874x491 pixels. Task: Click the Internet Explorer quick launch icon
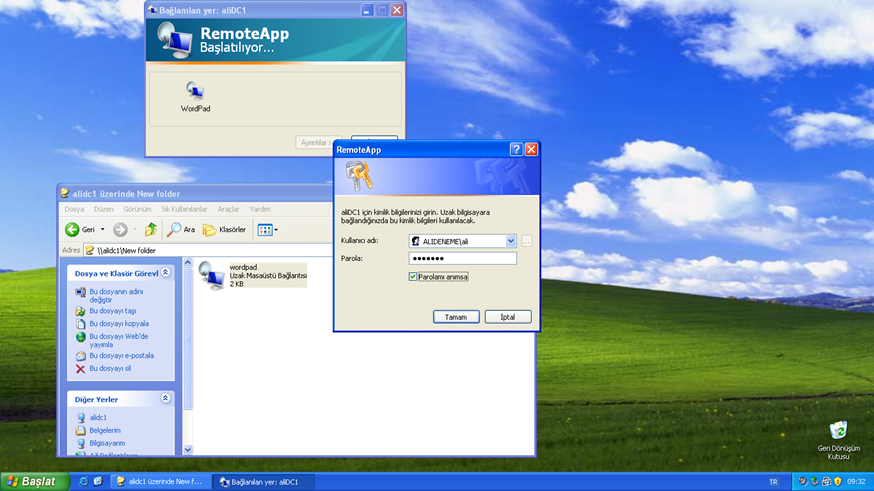tap(84, 482)
